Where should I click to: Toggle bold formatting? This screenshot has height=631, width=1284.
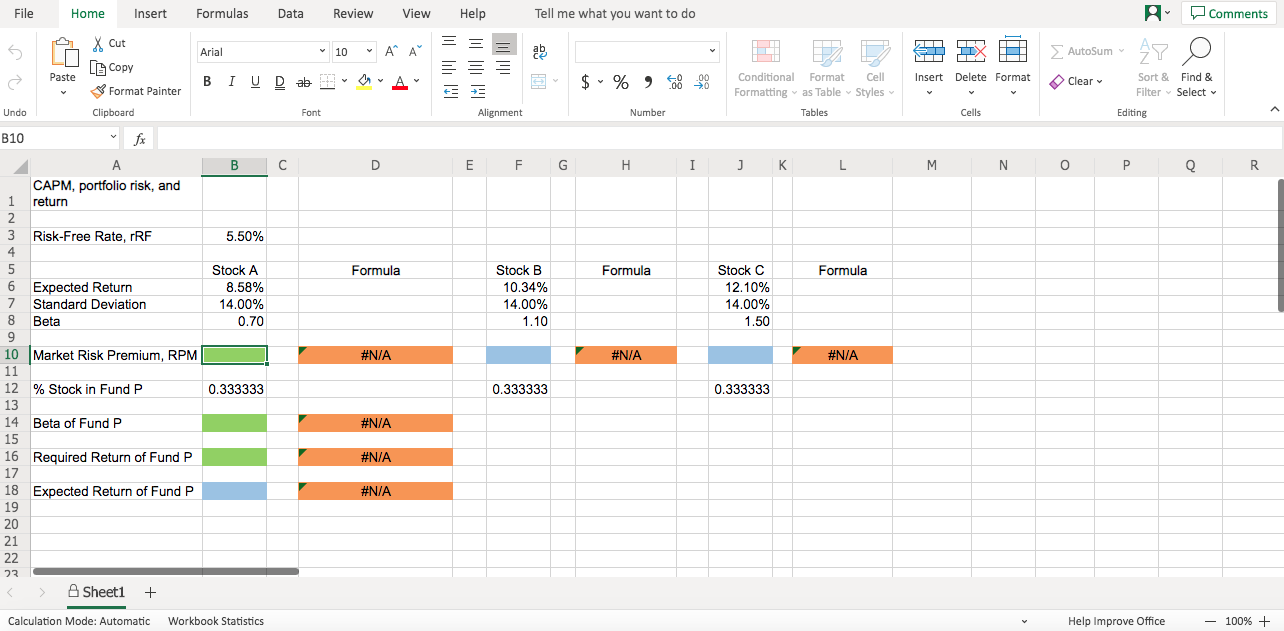tap(207, 81)
